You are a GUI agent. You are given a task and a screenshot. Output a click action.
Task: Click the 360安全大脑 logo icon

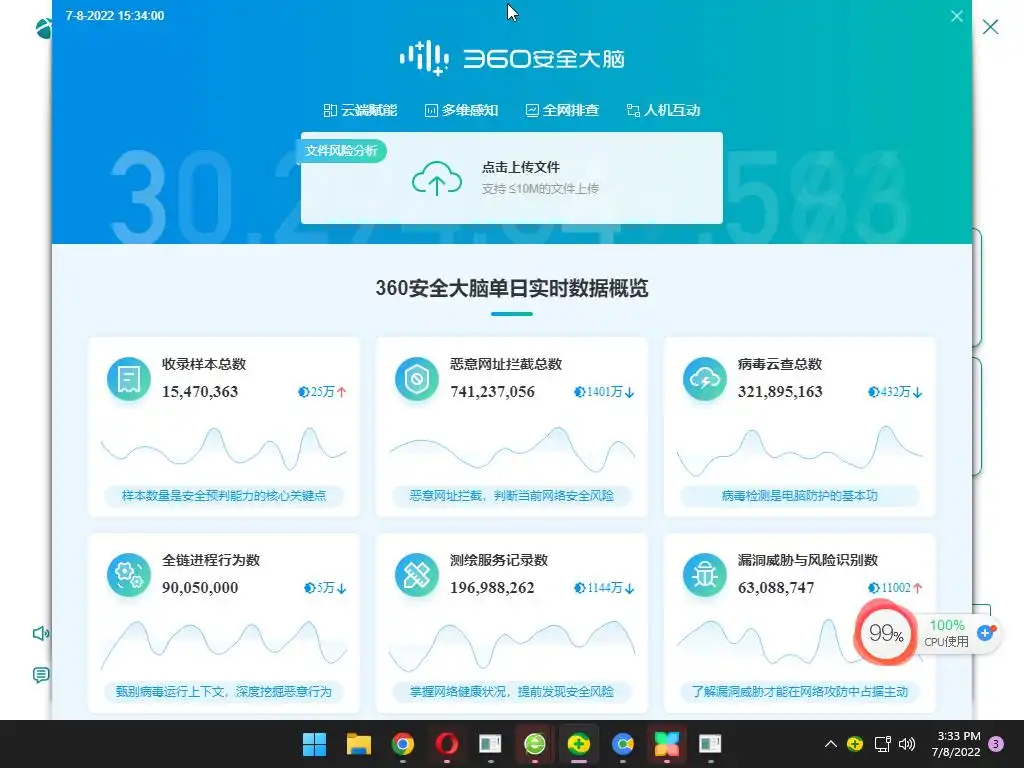tap(424, 58)
